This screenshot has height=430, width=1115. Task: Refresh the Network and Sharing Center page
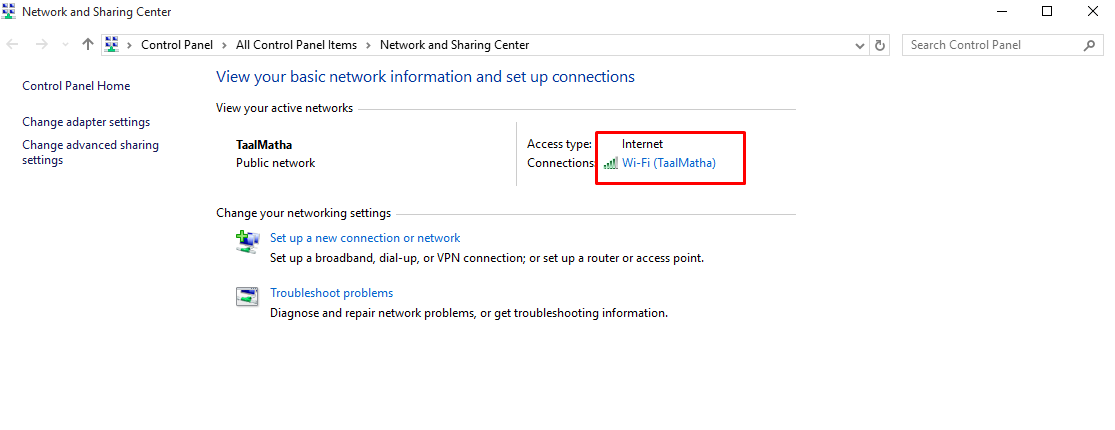pos(880,45)
